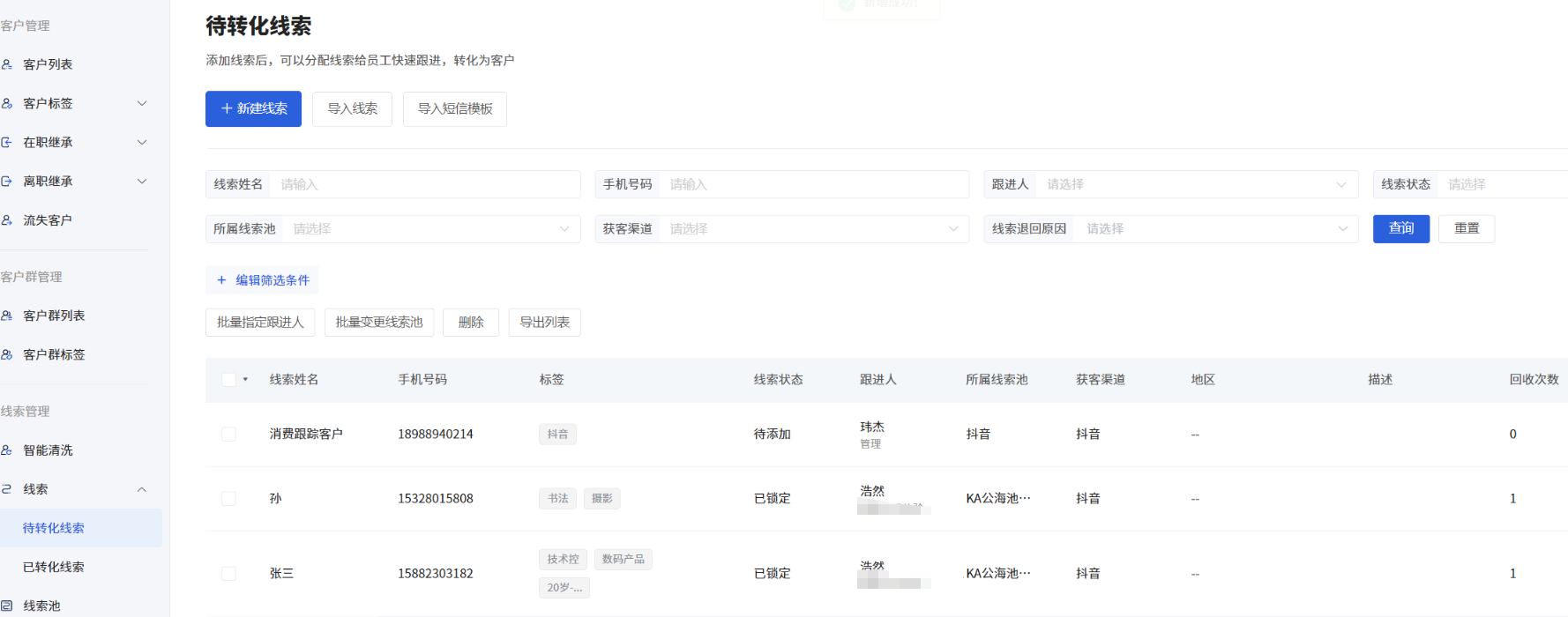Click the 客户标签 sidebar icon

tap(6, 103)
